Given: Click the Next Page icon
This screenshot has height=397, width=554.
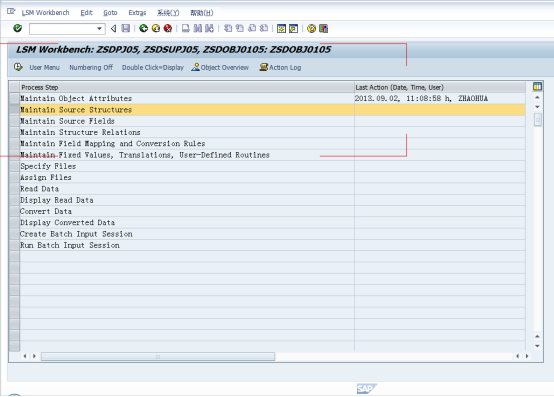Looking at the screenshot, I should coord(252,29).
